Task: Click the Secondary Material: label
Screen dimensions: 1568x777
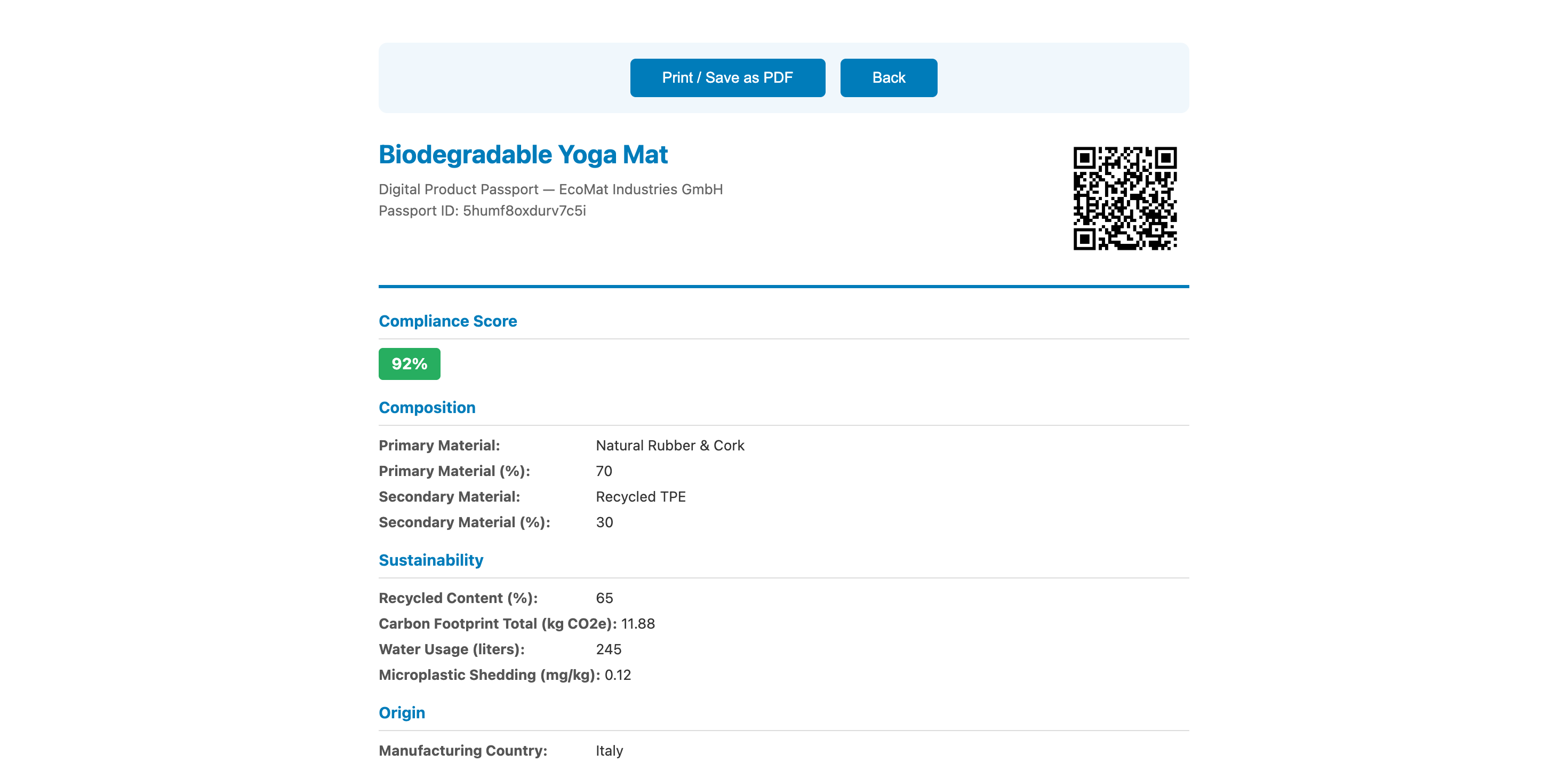Action: coord(449,496)
